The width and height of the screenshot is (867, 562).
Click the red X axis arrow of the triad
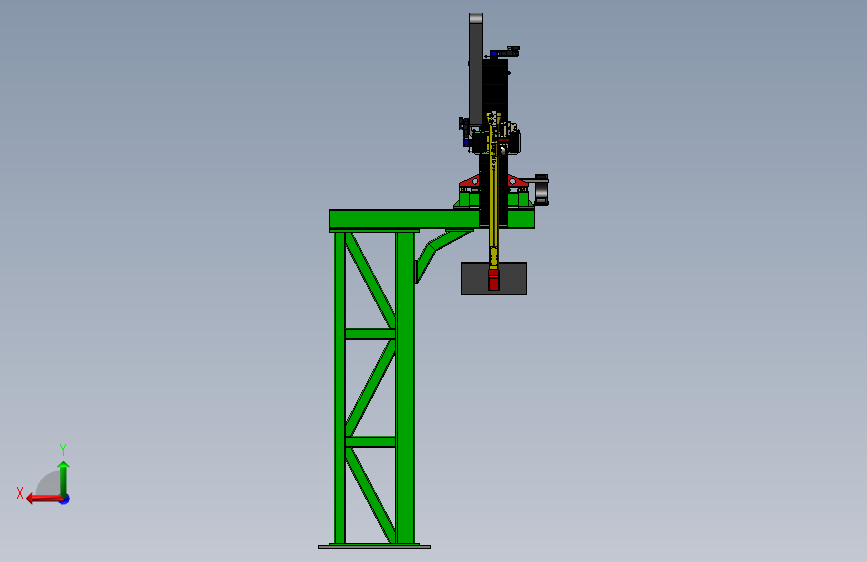click(x=43, y=499)
